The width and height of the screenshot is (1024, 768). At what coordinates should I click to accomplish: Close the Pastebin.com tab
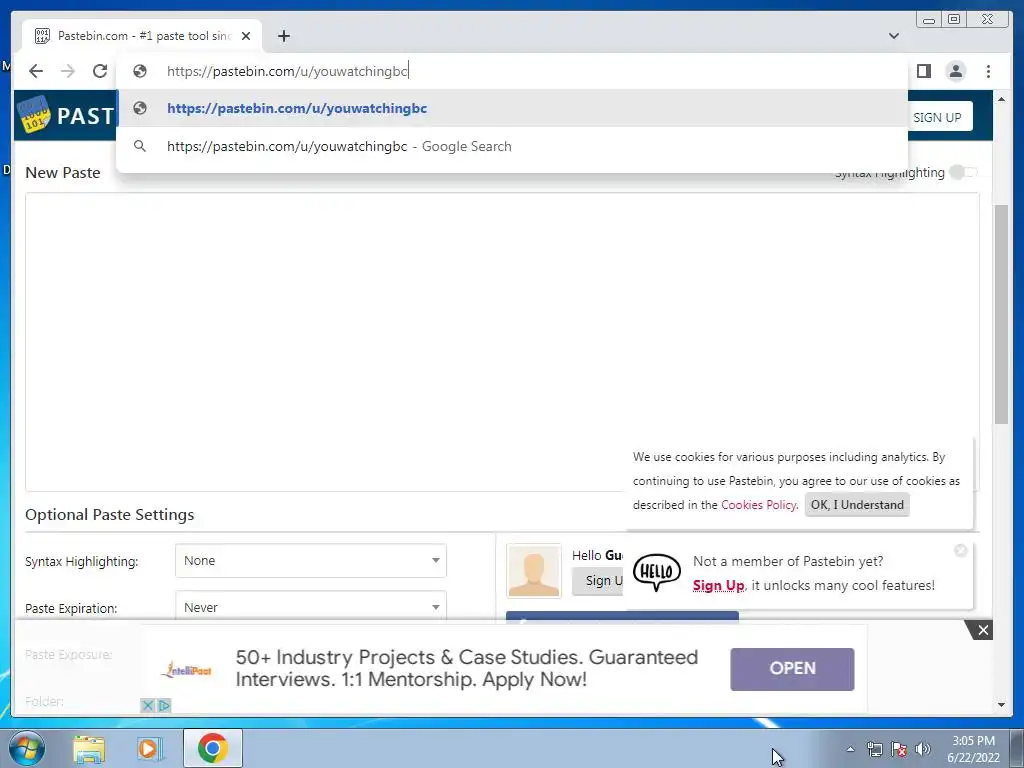point(246,36)
